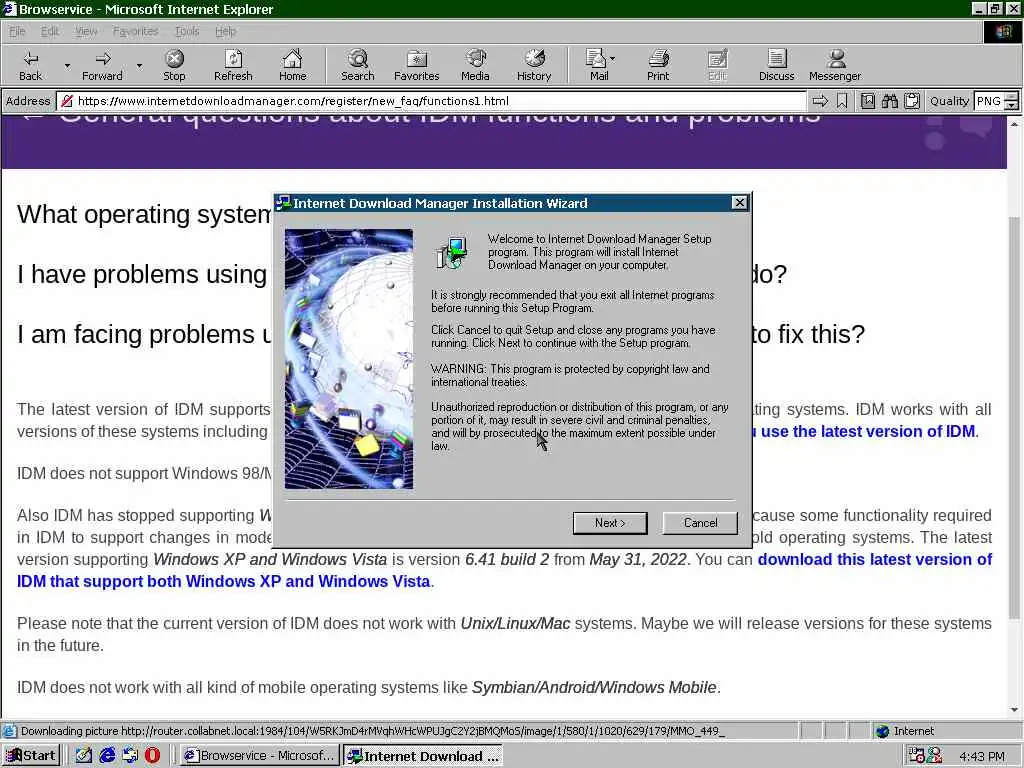Open the File menu
This screenshot has height=768, width=1024.
(x=17, y=31)
